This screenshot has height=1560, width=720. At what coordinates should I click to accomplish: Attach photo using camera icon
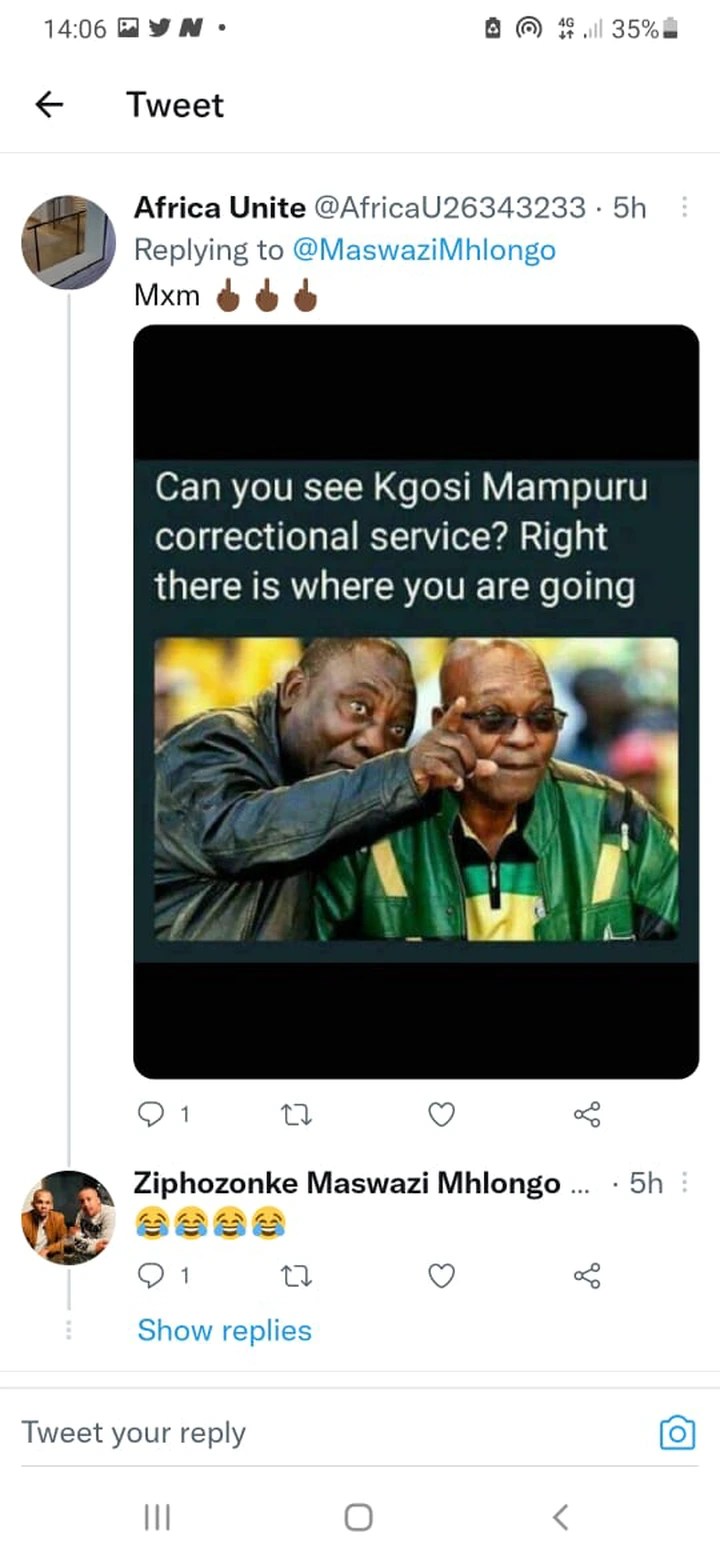coord(677,1433)
